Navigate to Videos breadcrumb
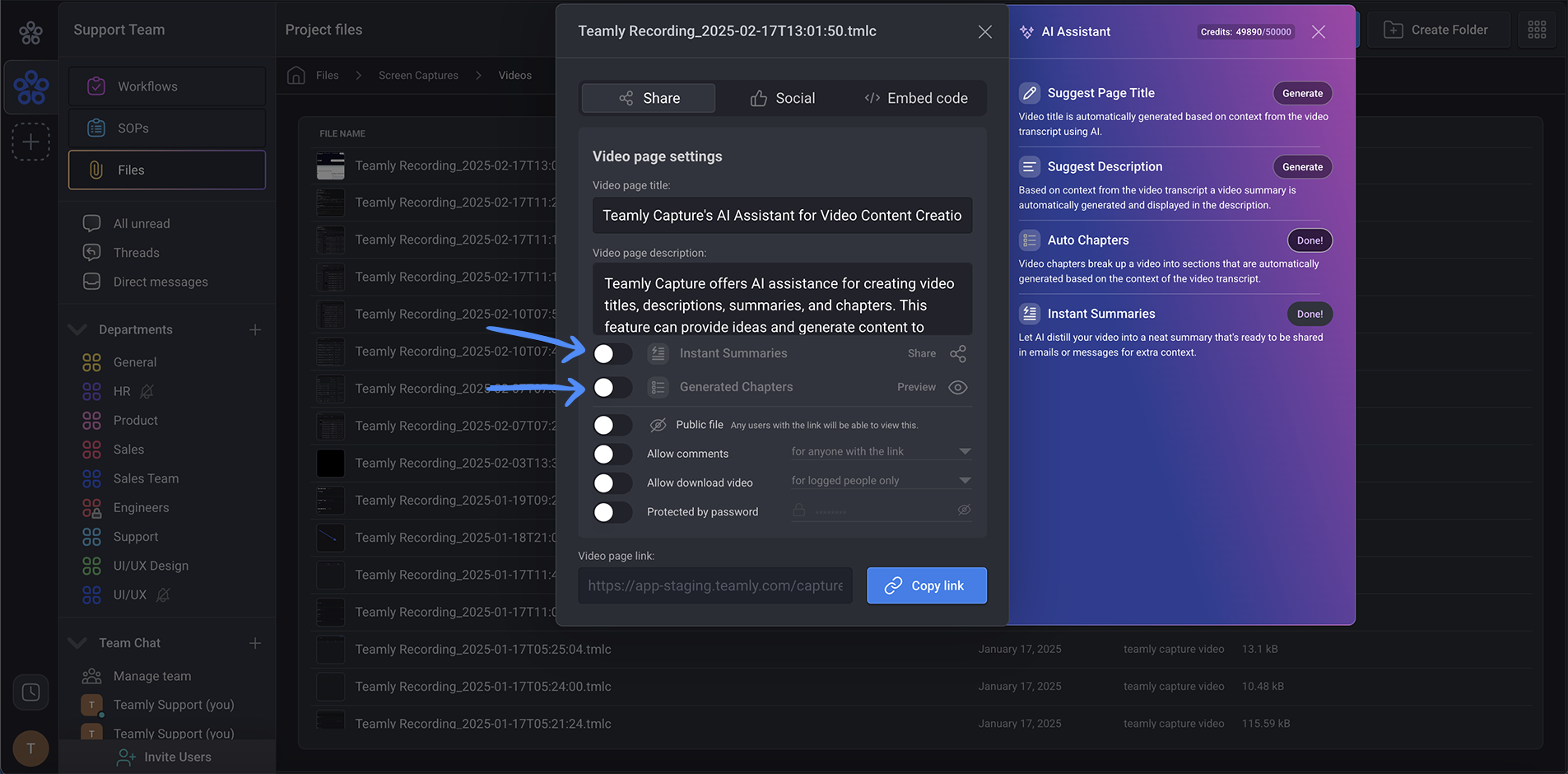 tap(515, 75)
